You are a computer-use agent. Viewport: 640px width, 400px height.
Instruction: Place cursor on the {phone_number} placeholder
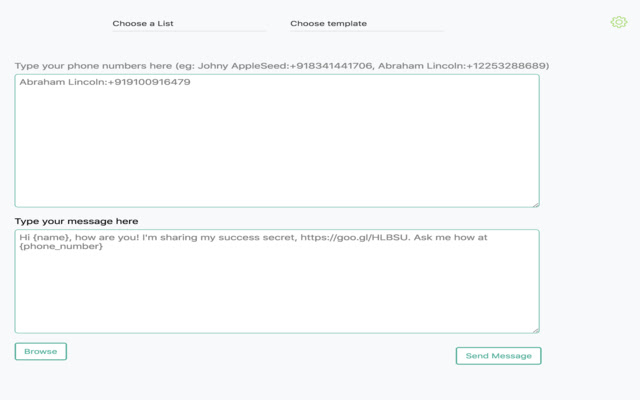coord(61,247)
